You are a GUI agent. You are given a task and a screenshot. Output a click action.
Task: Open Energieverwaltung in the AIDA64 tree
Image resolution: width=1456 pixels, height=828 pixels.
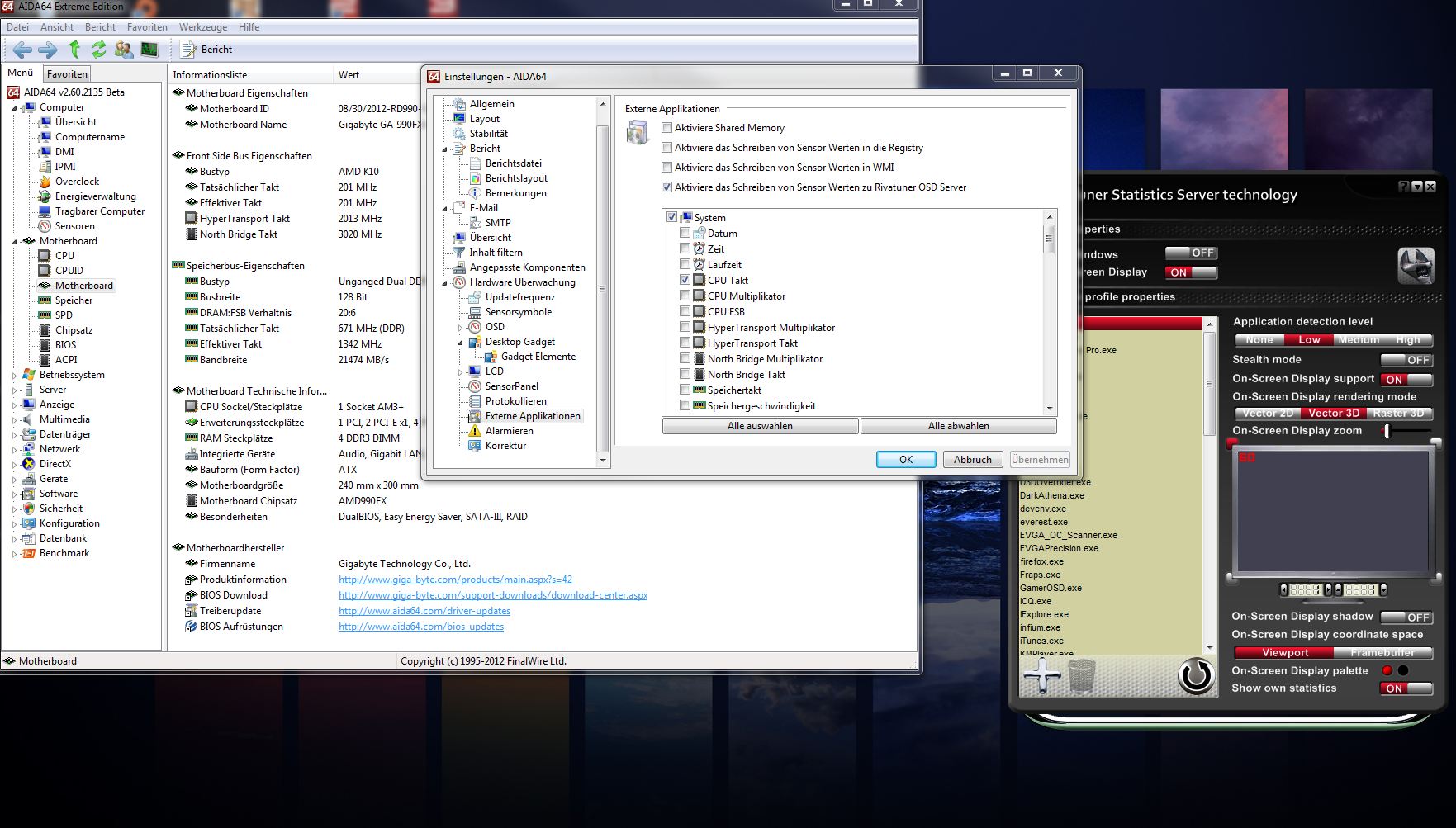pos(95,196)
